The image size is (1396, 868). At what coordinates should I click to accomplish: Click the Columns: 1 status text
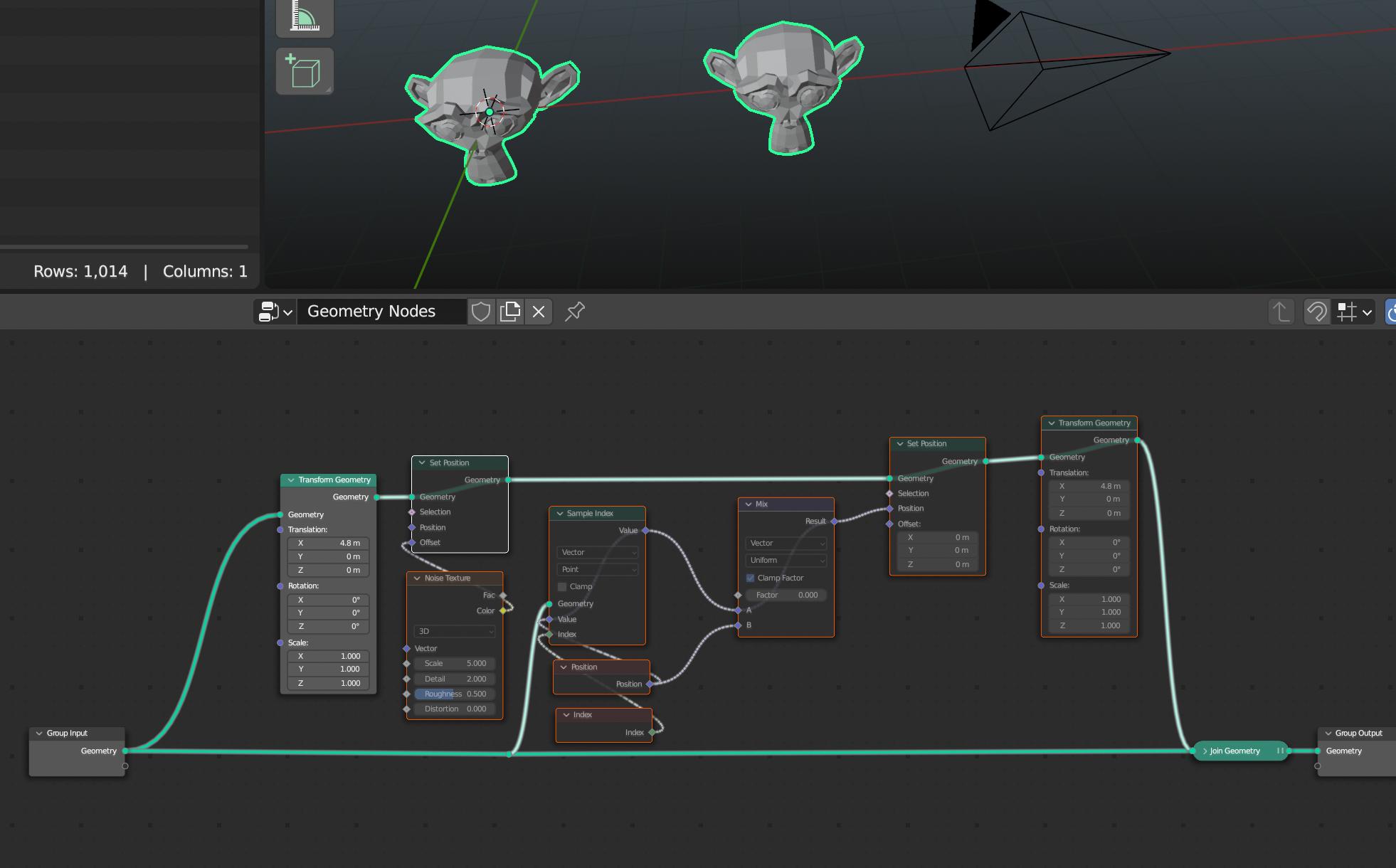pos(205,272)
